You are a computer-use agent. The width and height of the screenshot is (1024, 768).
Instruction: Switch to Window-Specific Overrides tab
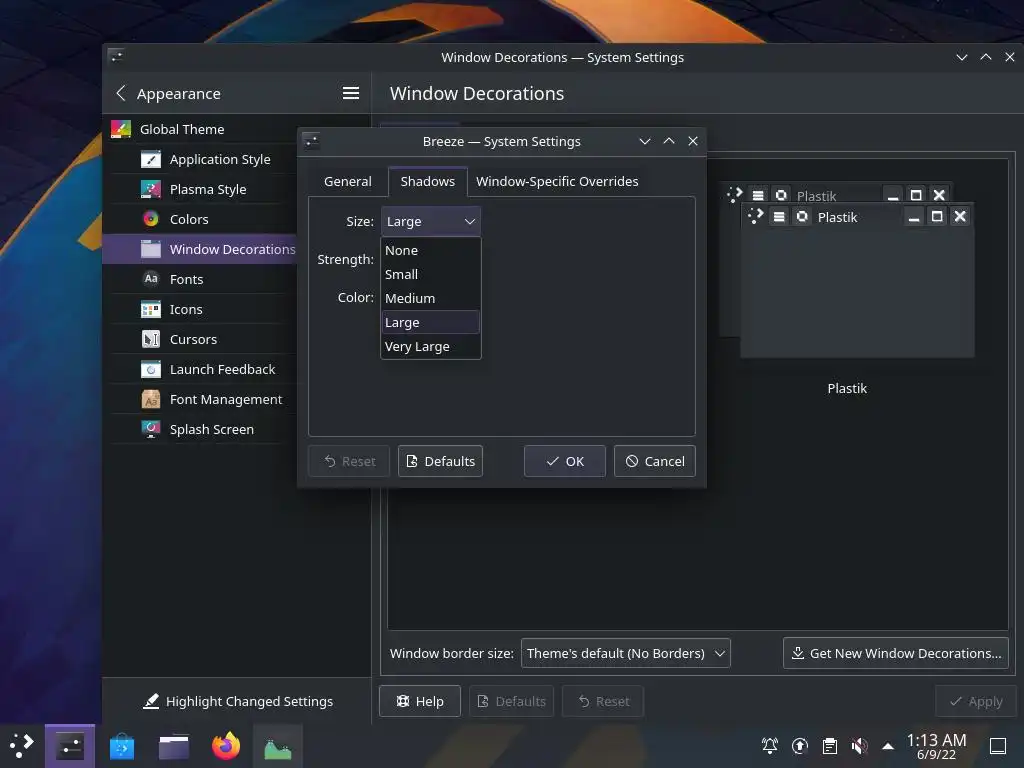[x=557, y=182]
